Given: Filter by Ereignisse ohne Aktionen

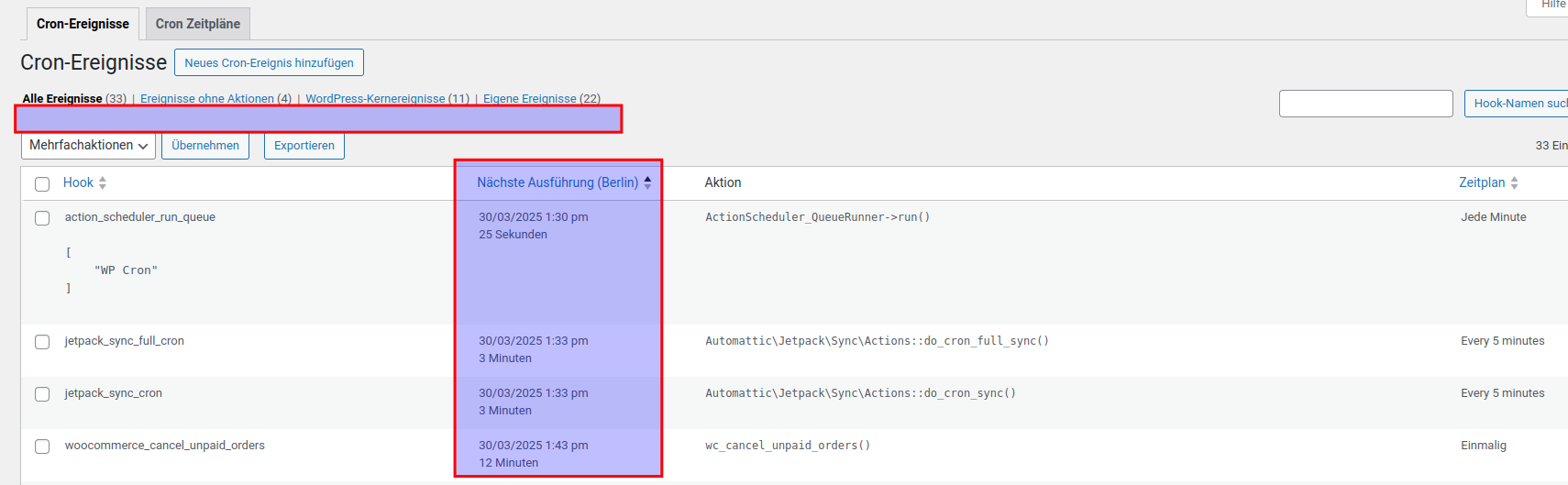Looking at the screenshot, I should click(207, 98).
